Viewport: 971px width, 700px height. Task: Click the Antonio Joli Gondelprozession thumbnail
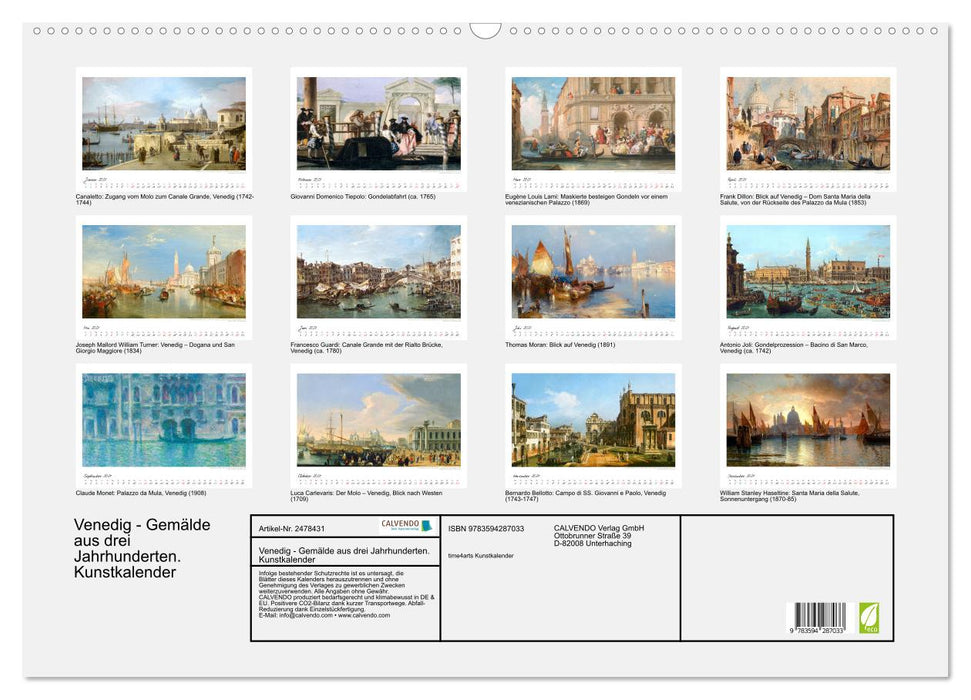tap(808, 271)
